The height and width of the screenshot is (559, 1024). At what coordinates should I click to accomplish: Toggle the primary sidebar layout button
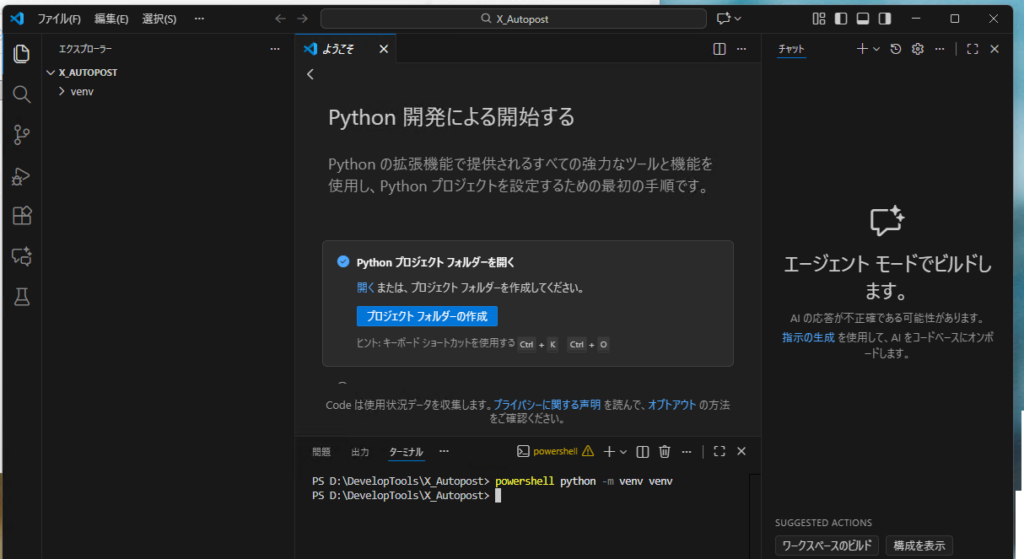[840, 19]
